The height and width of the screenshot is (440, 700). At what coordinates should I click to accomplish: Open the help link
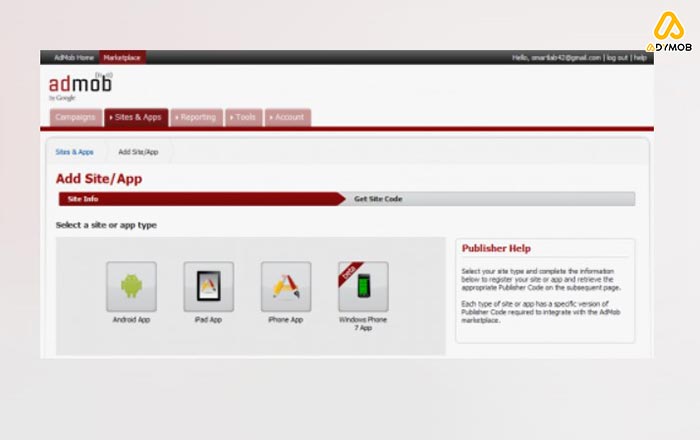click(x=640, y=58)
